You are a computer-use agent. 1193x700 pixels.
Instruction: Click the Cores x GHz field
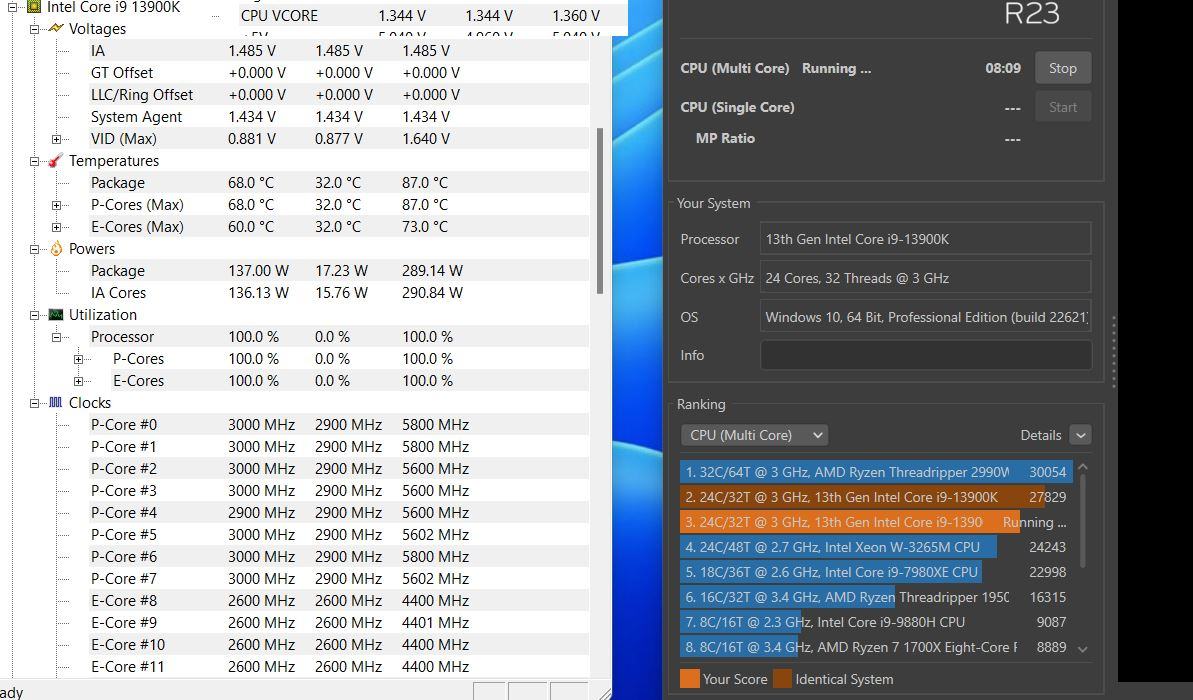click(x=926, y=278)
